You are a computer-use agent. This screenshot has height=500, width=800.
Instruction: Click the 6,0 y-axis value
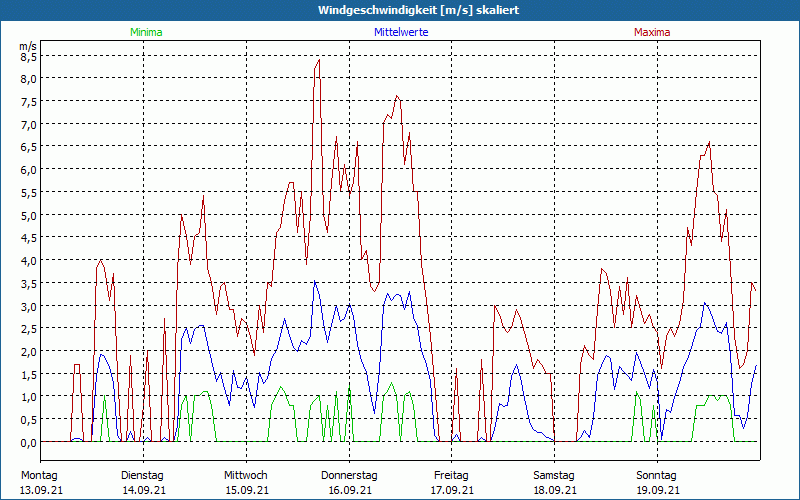pyautogui.click(x=29, y=170)
